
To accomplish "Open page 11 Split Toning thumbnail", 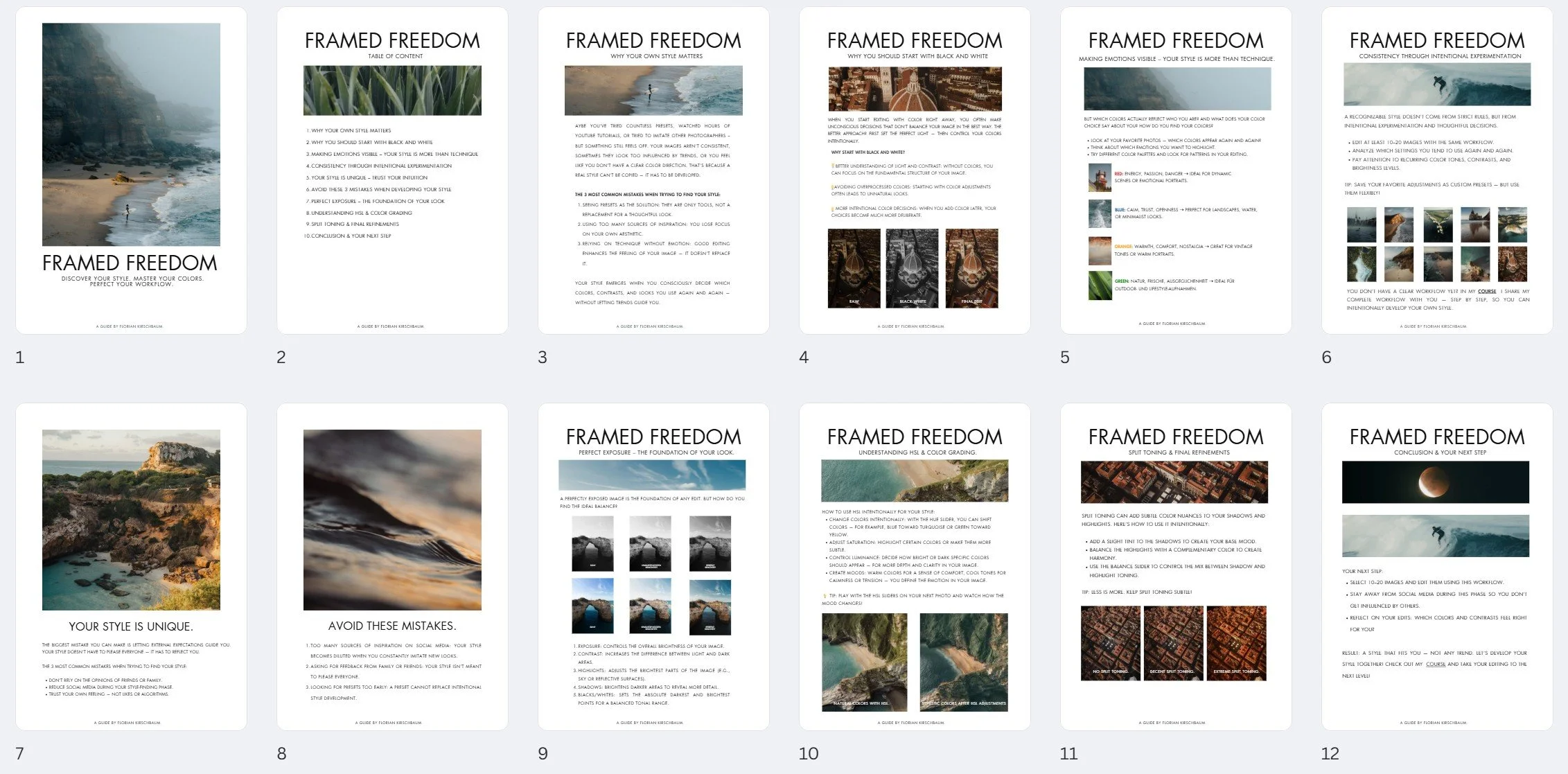I will 1176,567.
